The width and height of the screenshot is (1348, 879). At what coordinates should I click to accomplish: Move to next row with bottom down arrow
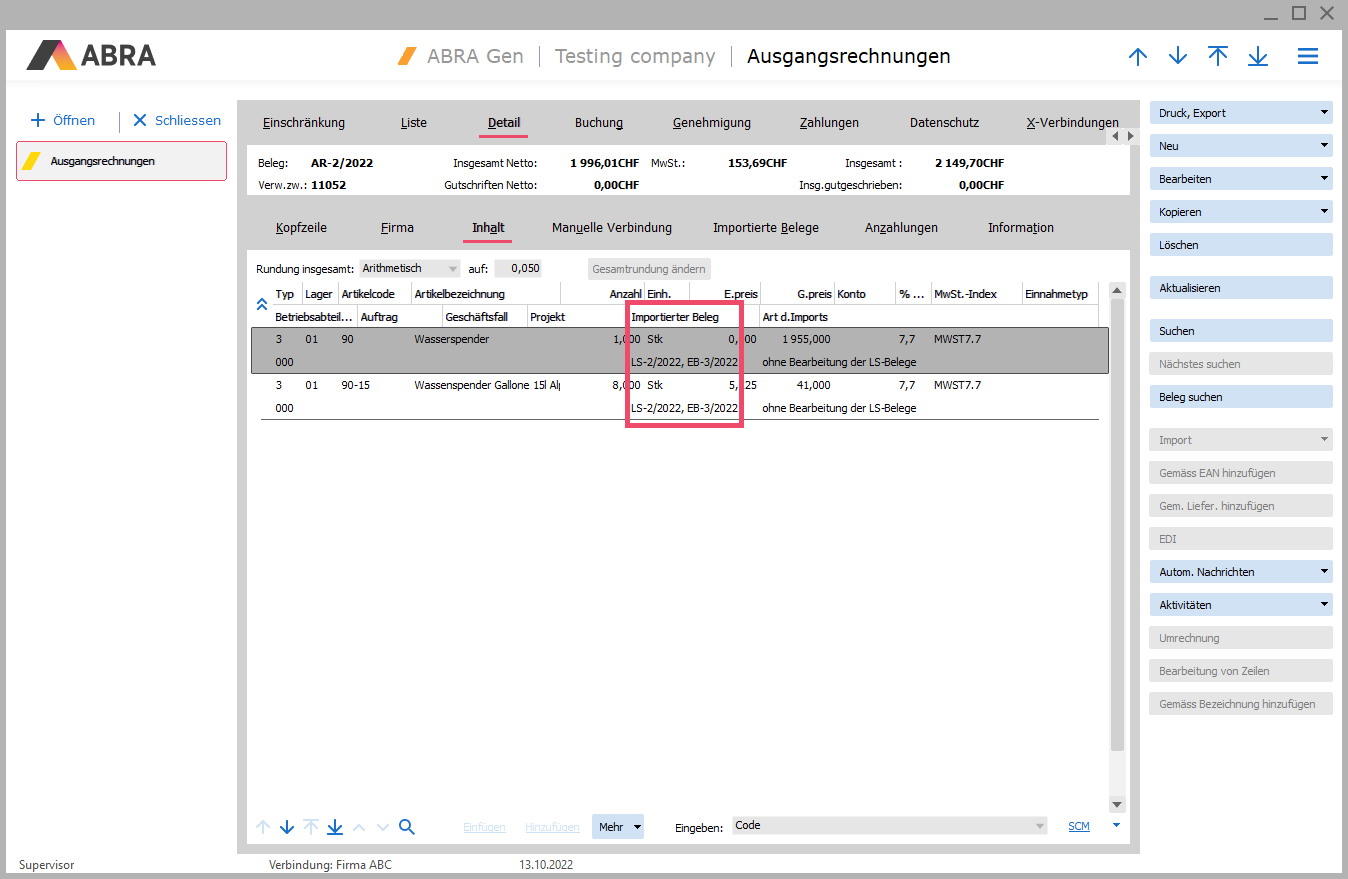[x=287, y=827]
